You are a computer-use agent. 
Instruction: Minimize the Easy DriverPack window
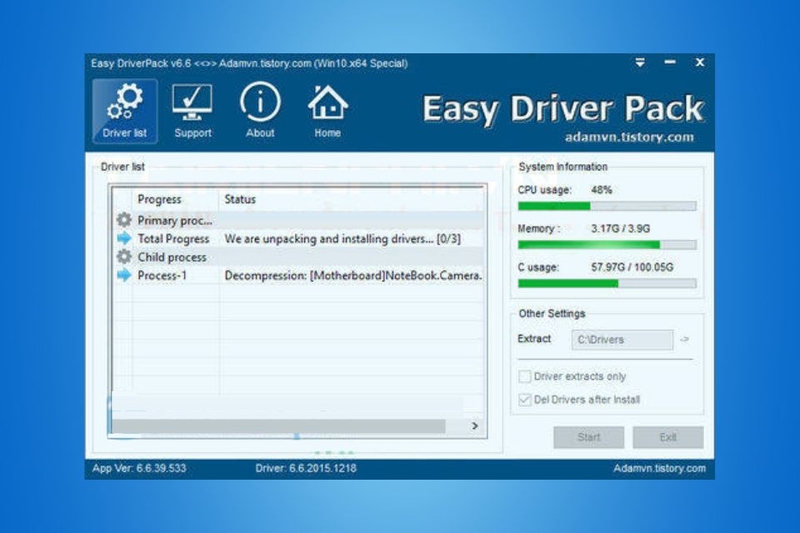[670, 62]
